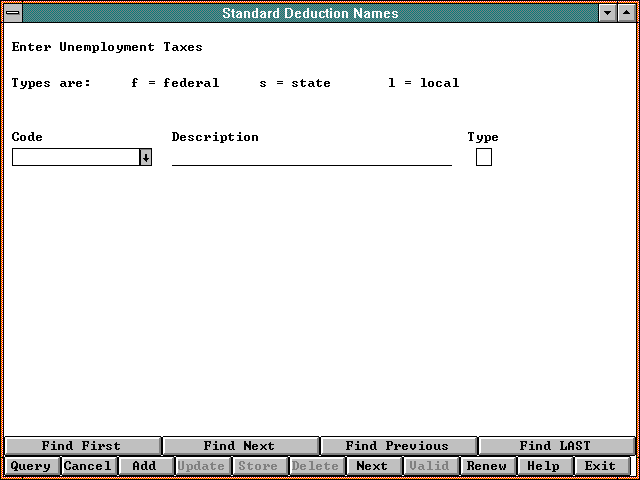Open the window system menu icon
640x480 pixels.
click(12, 13)
